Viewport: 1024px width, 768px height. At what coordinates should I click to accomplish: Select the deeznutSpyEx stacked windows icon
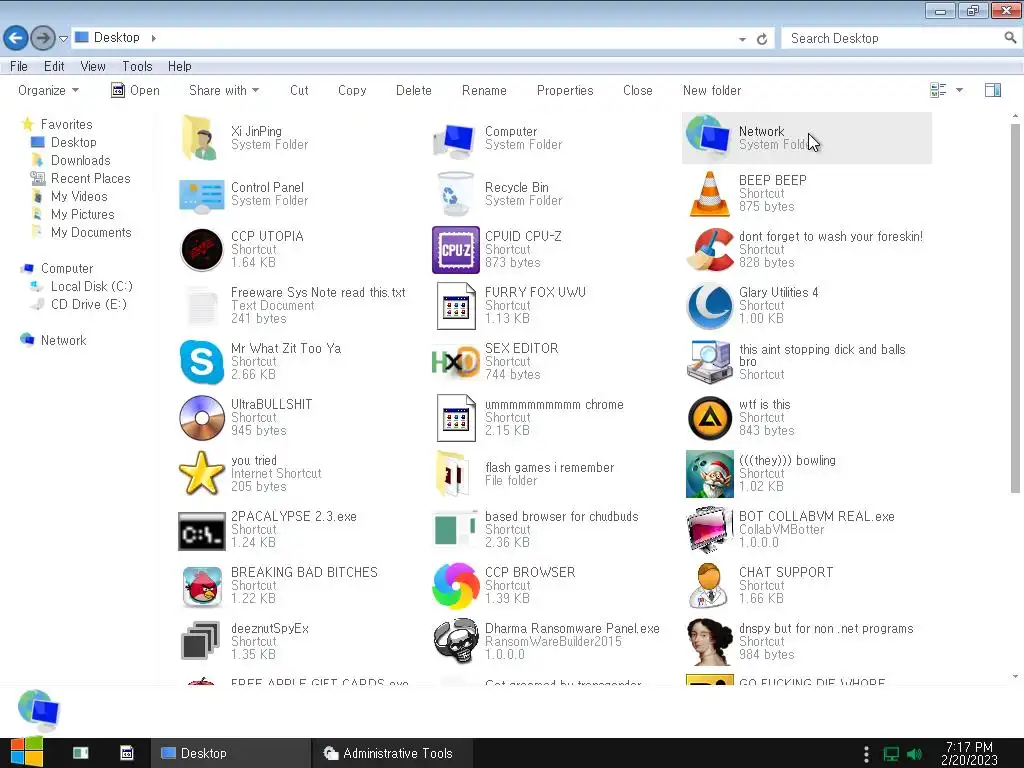click(x=200, y=641)
